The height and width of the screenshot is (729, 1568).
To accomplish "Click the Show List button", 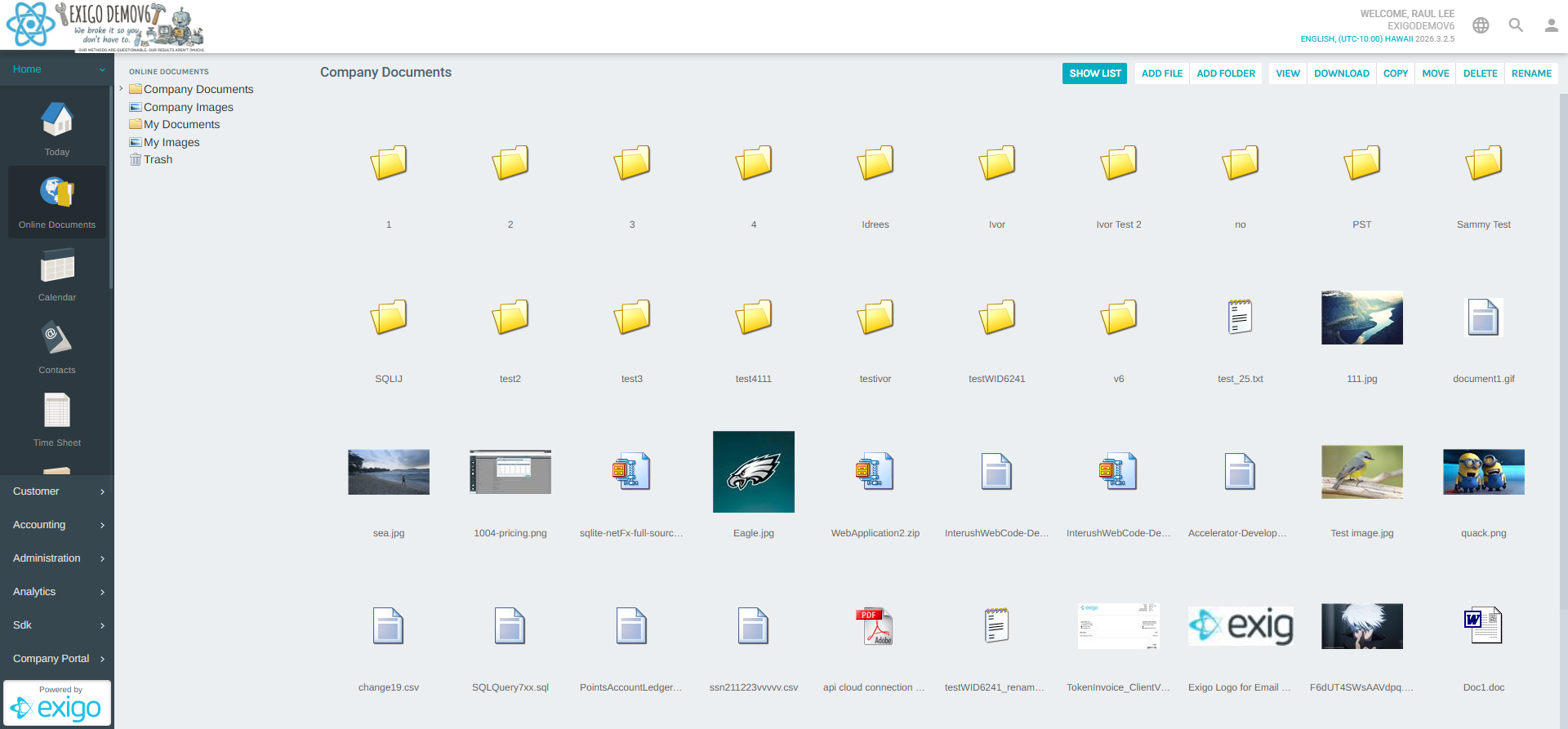I will tap(1095, 73).
